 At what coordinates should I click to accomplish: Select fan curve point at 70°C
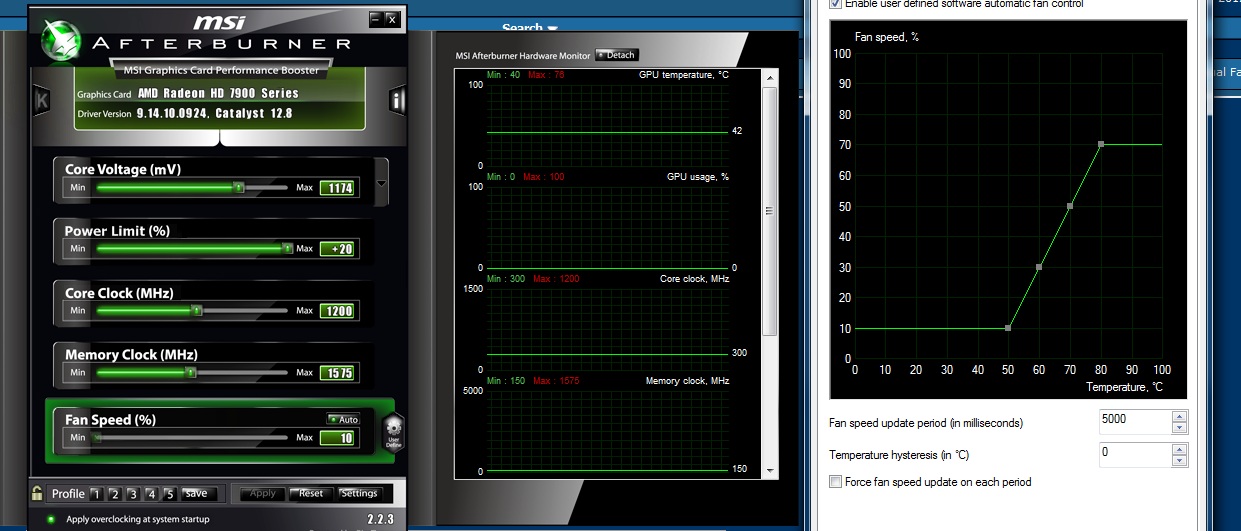coord(1070,206)
